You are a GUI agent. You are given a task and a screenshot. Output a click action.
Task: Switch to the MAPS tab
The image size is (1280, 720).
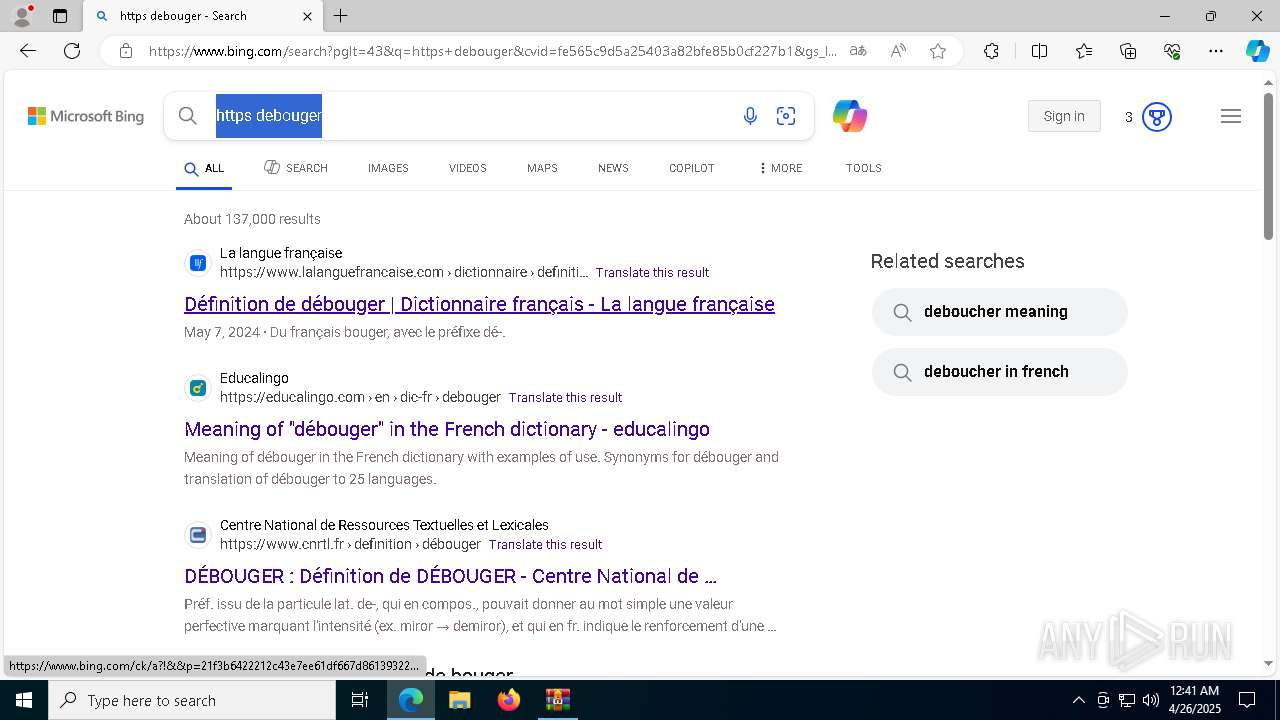coord(542,168)
